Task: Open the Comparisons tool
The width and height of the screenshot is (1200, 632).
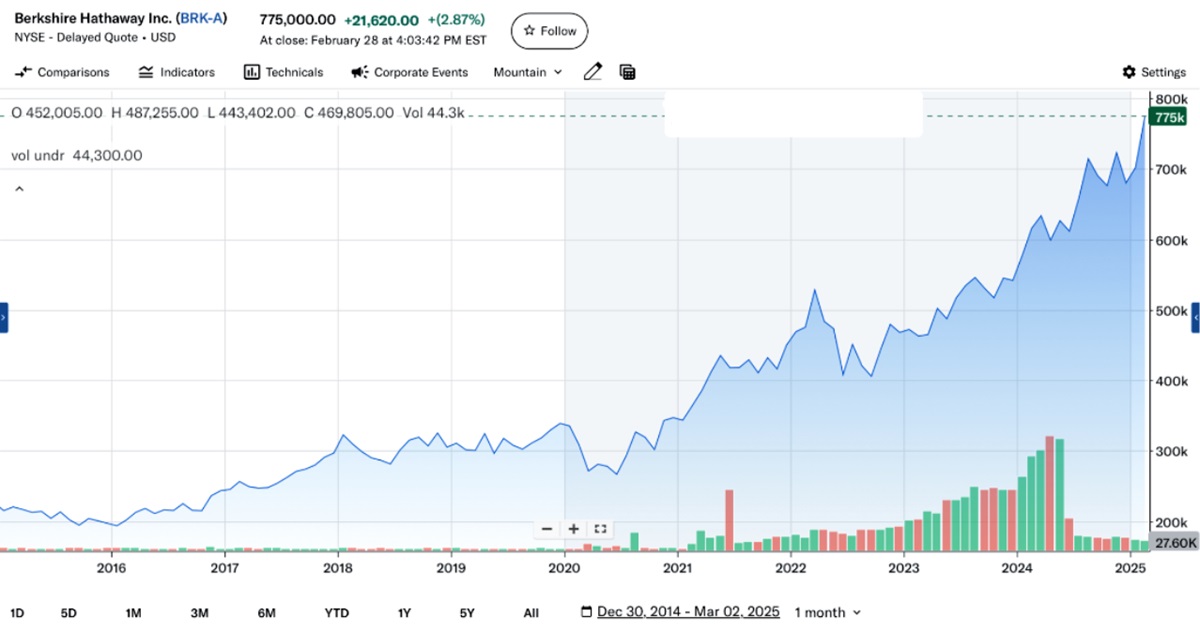Action: coord(62,72)
